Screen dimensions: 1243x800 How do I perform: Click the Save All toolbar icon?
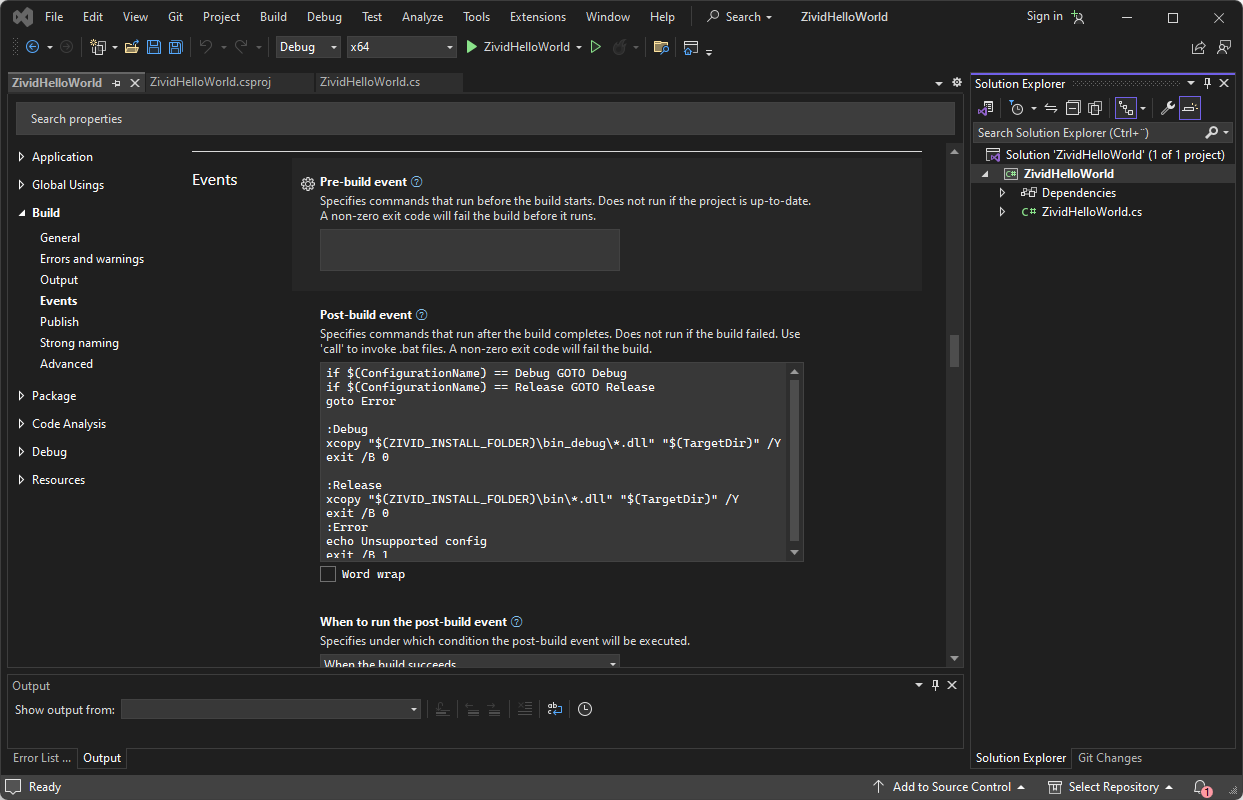(176, 47)
